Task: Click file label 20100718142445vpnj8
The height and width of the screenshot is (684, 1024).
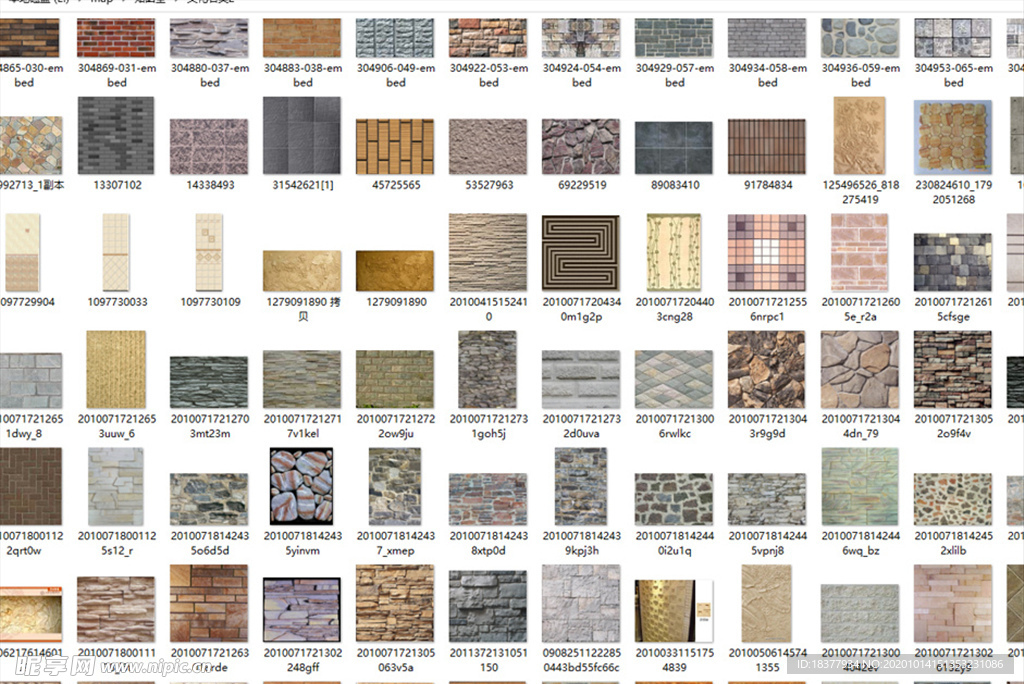Action: 768,543
